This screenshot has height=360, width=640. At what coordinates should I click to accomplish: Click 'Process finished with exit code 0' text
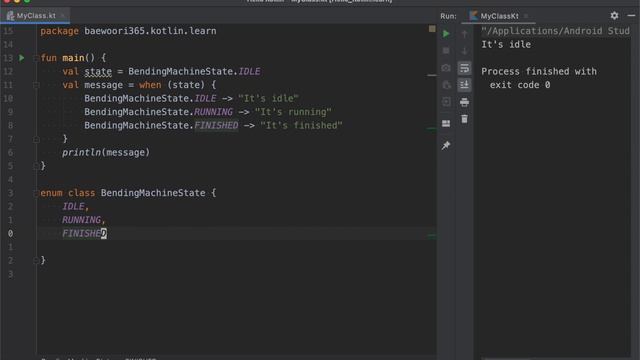pos(539,78)
